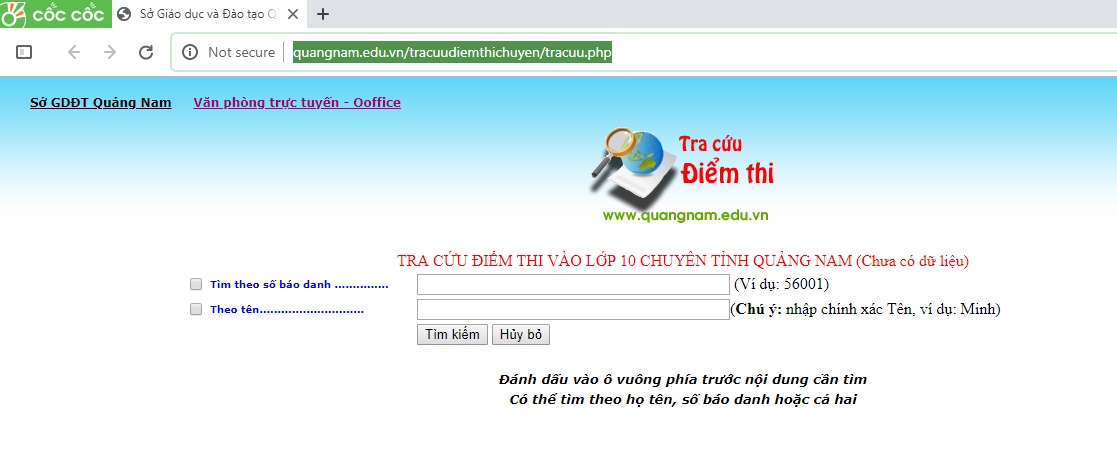1117x471 pixels.
Task: Click the Tìm kiếm button
Action: (x=452, y=335)
